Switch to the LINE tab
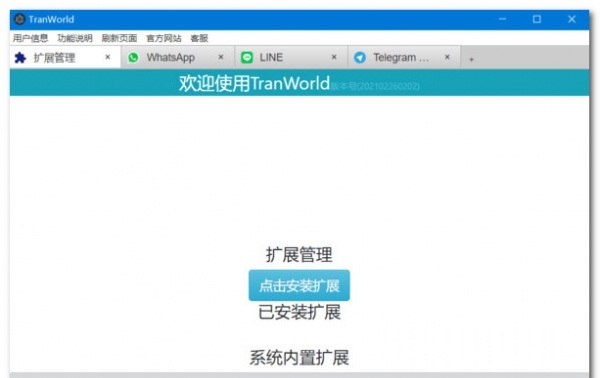Viewport: 600px width, 378px height. [x=291, y=58]
